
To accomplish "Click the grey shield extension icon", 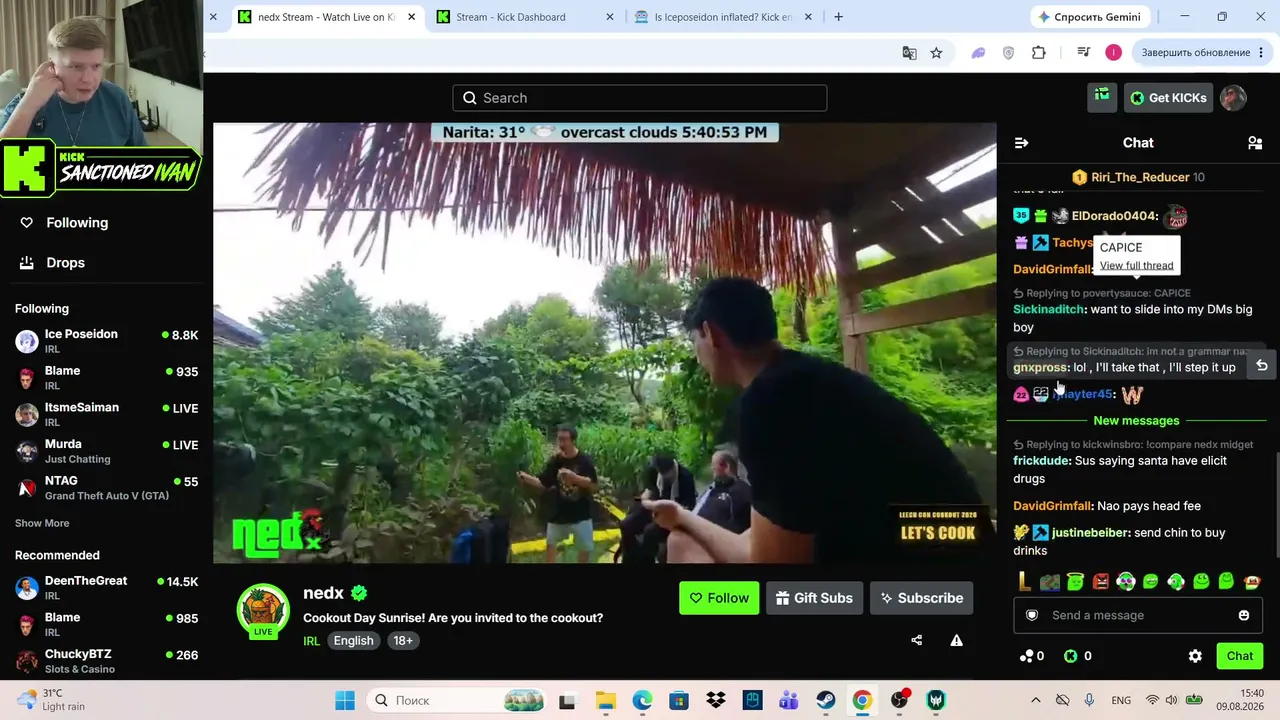I will point(1008,53).
